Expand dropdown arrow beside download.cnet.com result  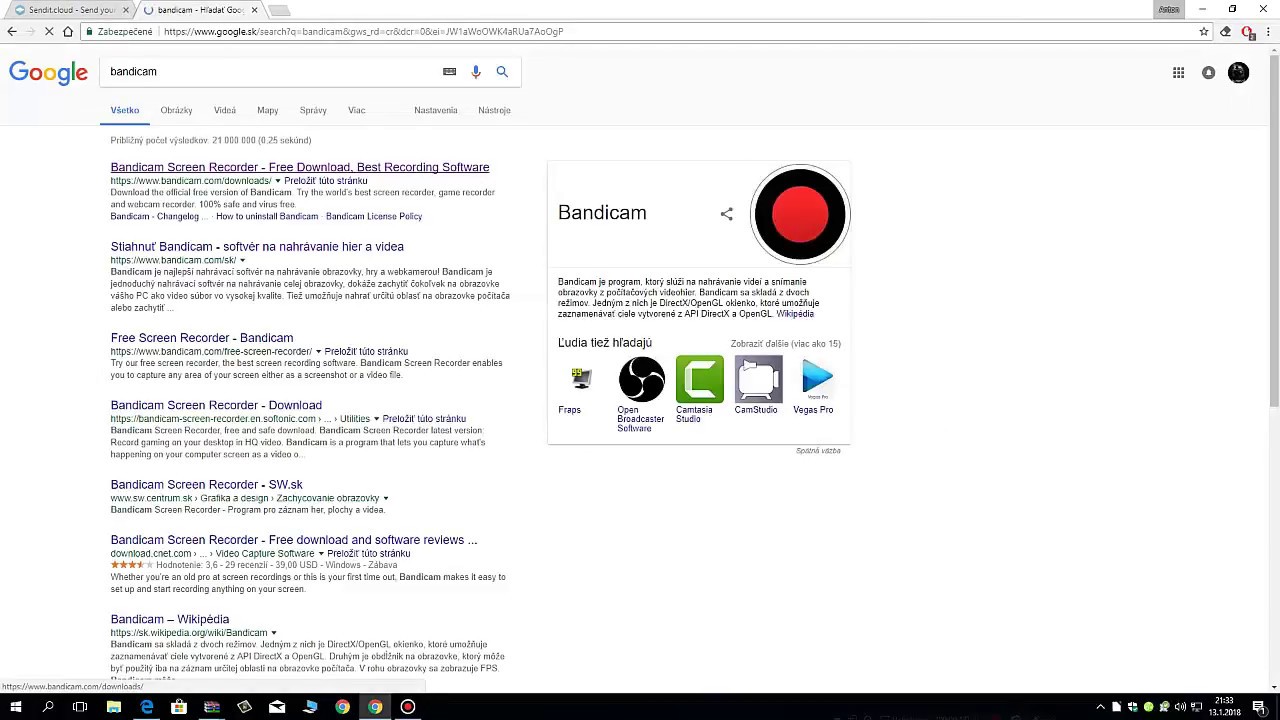click(321, 554)
